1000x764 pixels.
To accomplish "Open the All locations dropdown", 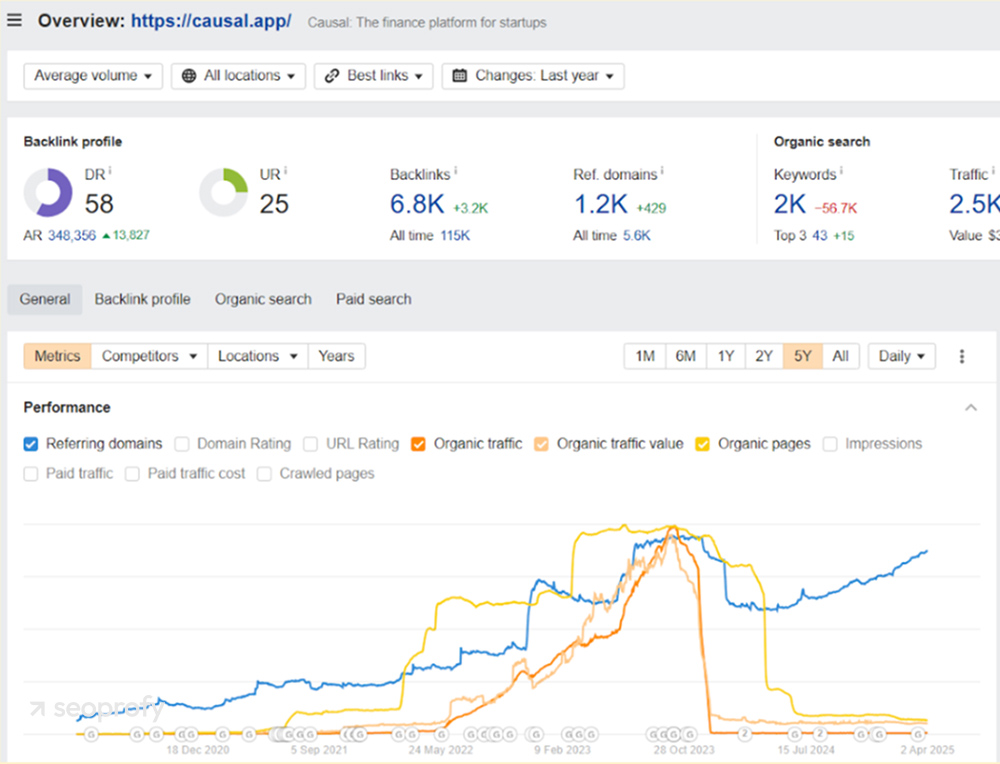I will tap(239, 76).
